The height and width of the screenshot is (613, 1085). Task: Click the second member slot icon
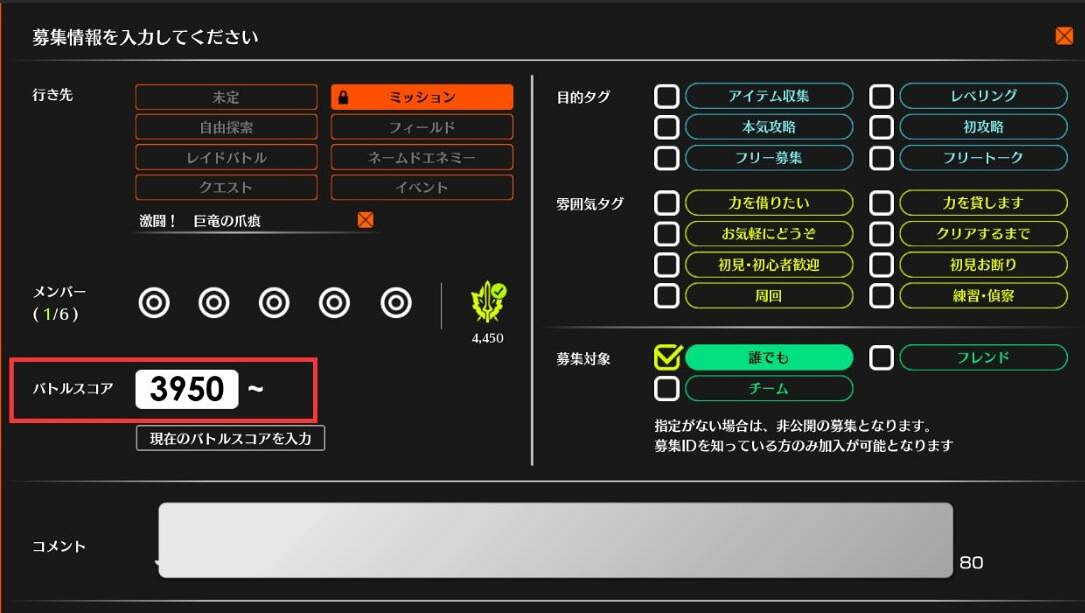215,300
